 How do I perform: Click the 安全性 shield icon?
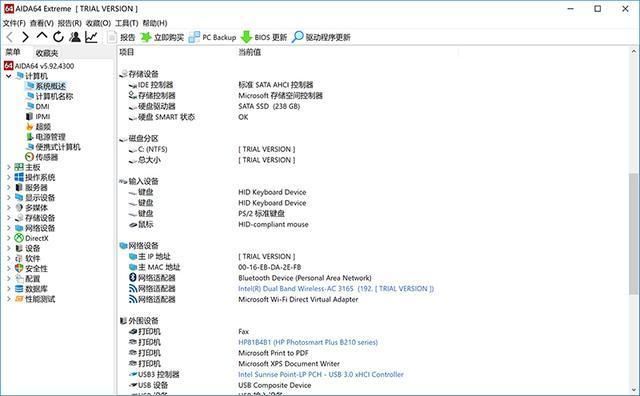(x=19, y=268)
